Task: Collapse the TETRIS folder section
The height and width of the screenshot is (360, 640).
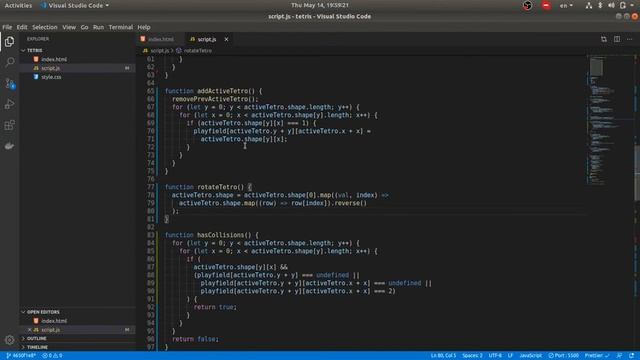Action: coord(34,50)
